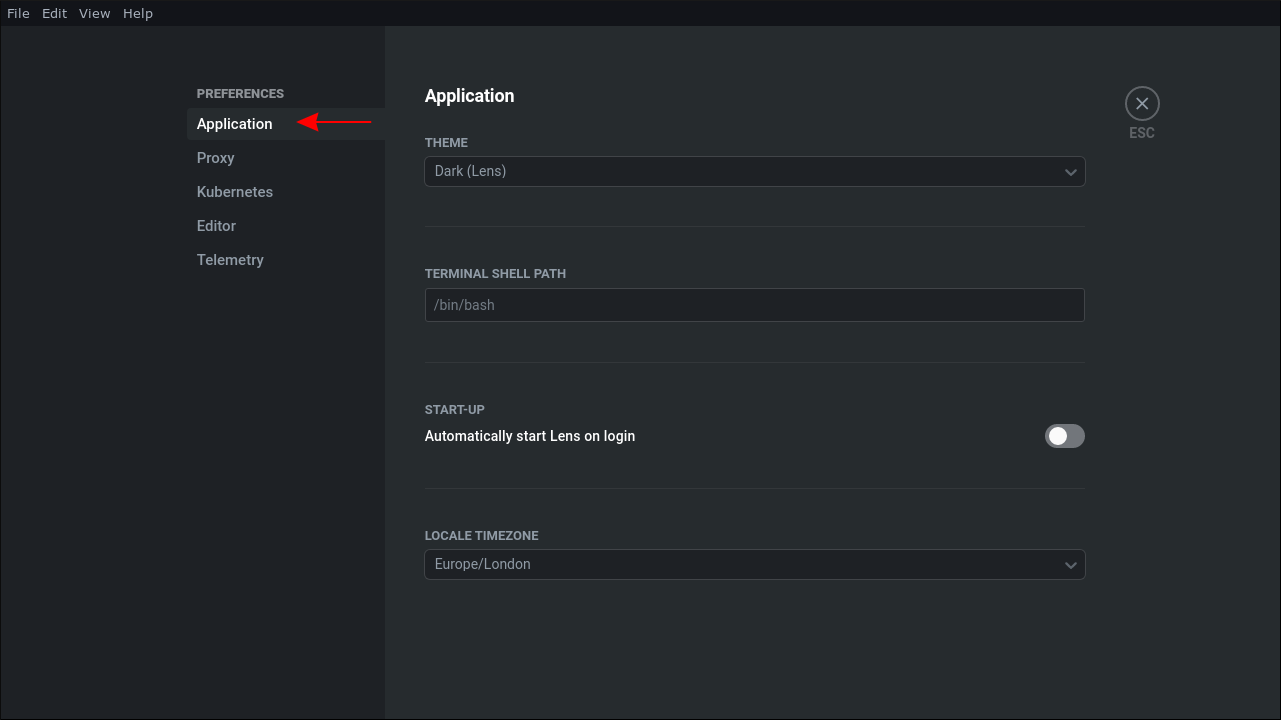Switch to the Editor preferences section
1281x720 pixels.
pos(216,225)
